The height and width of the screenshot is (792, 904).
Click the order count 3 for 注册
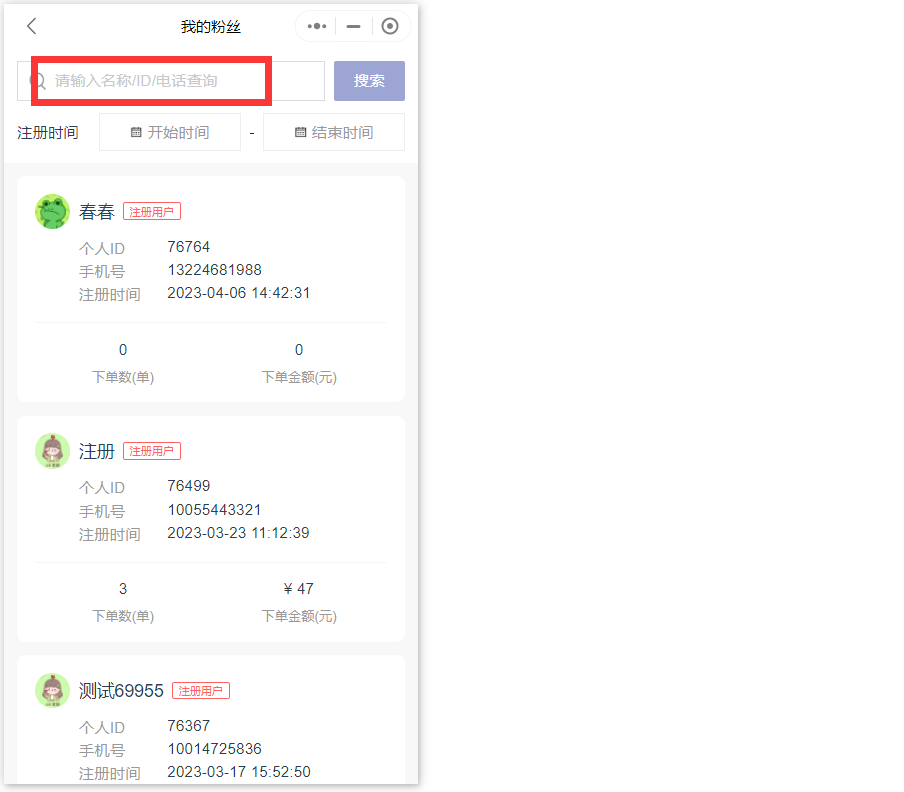point(123,589)
